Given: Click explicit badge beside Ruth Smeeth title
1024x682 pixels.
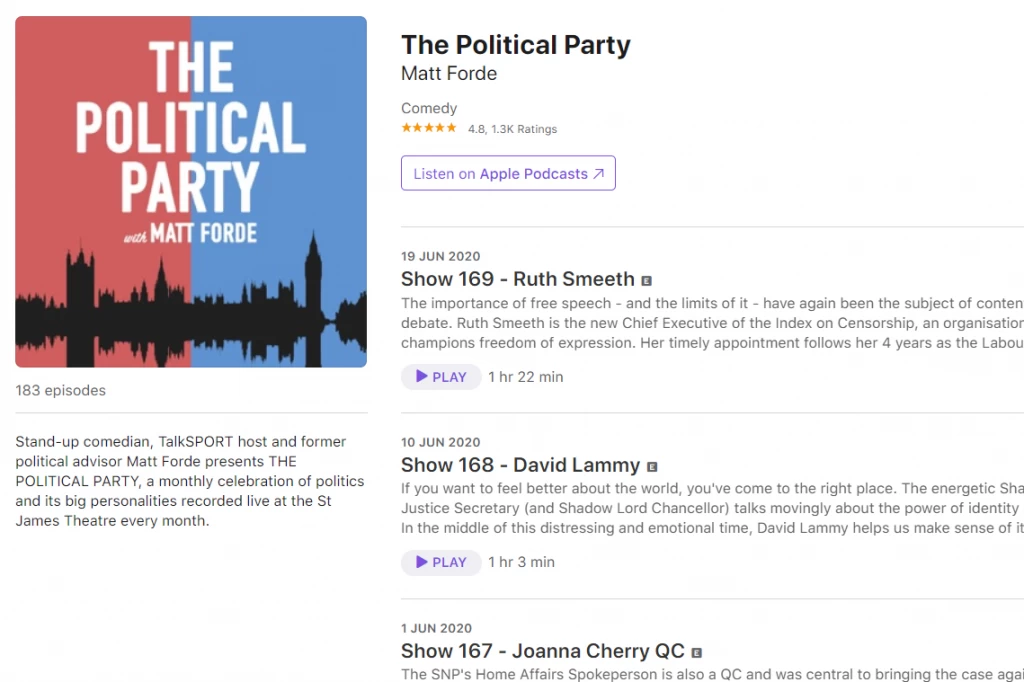Looking at the screenshot, I should 647,281.
